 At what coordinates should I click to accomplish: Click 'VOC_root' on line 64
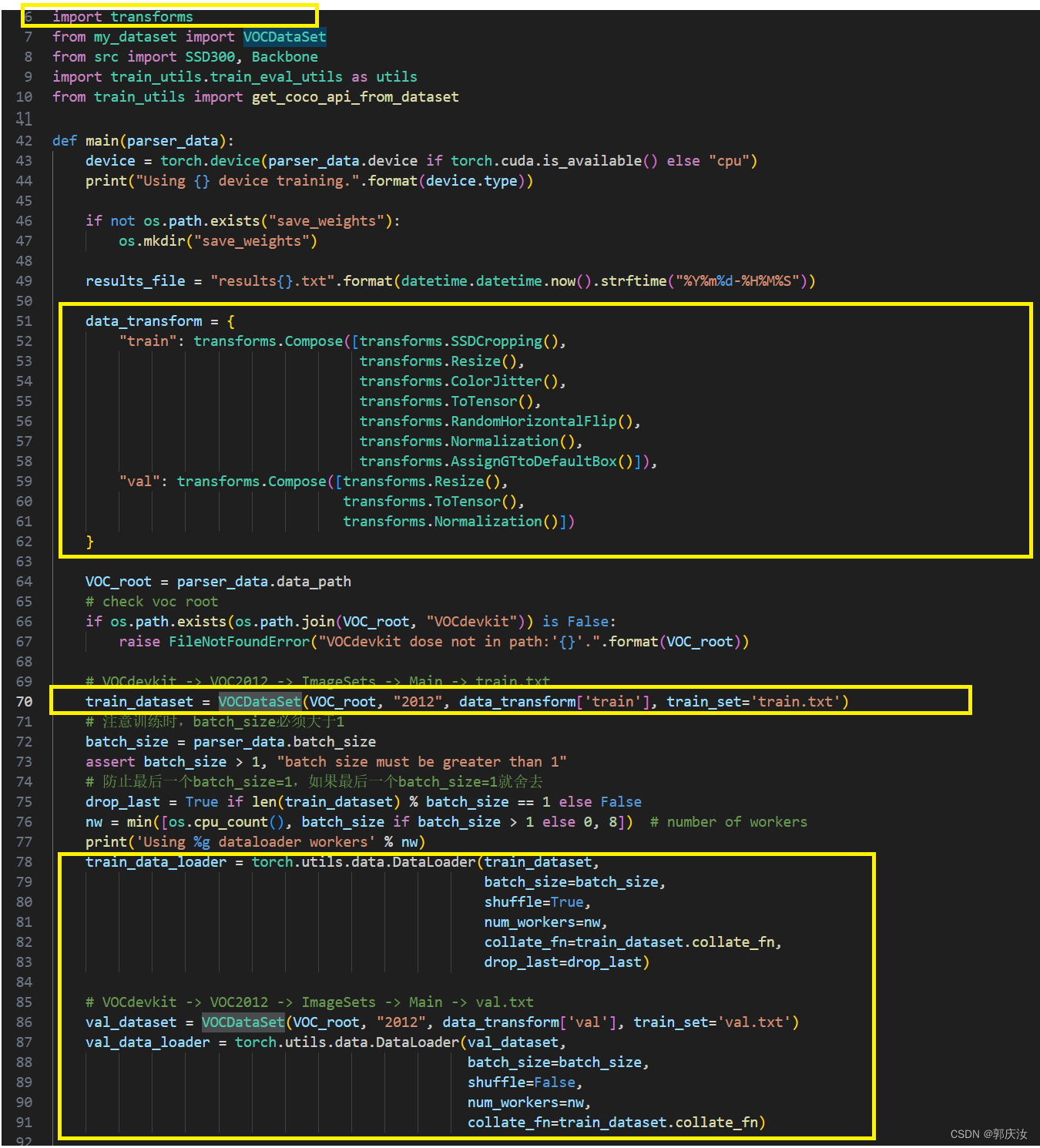tap(119, 582)
